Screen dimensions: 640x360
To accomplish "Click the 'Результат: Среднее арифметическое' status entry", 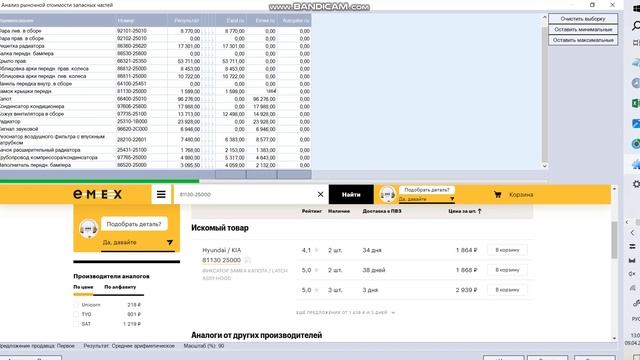I will click(x=129, y=346).
